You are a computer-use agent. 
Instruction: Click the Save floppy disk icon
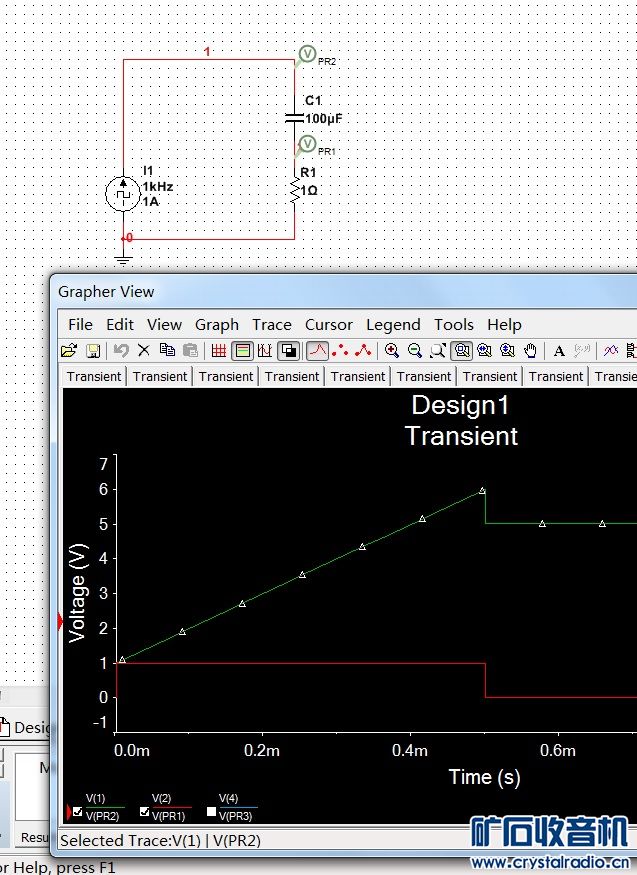92,350
